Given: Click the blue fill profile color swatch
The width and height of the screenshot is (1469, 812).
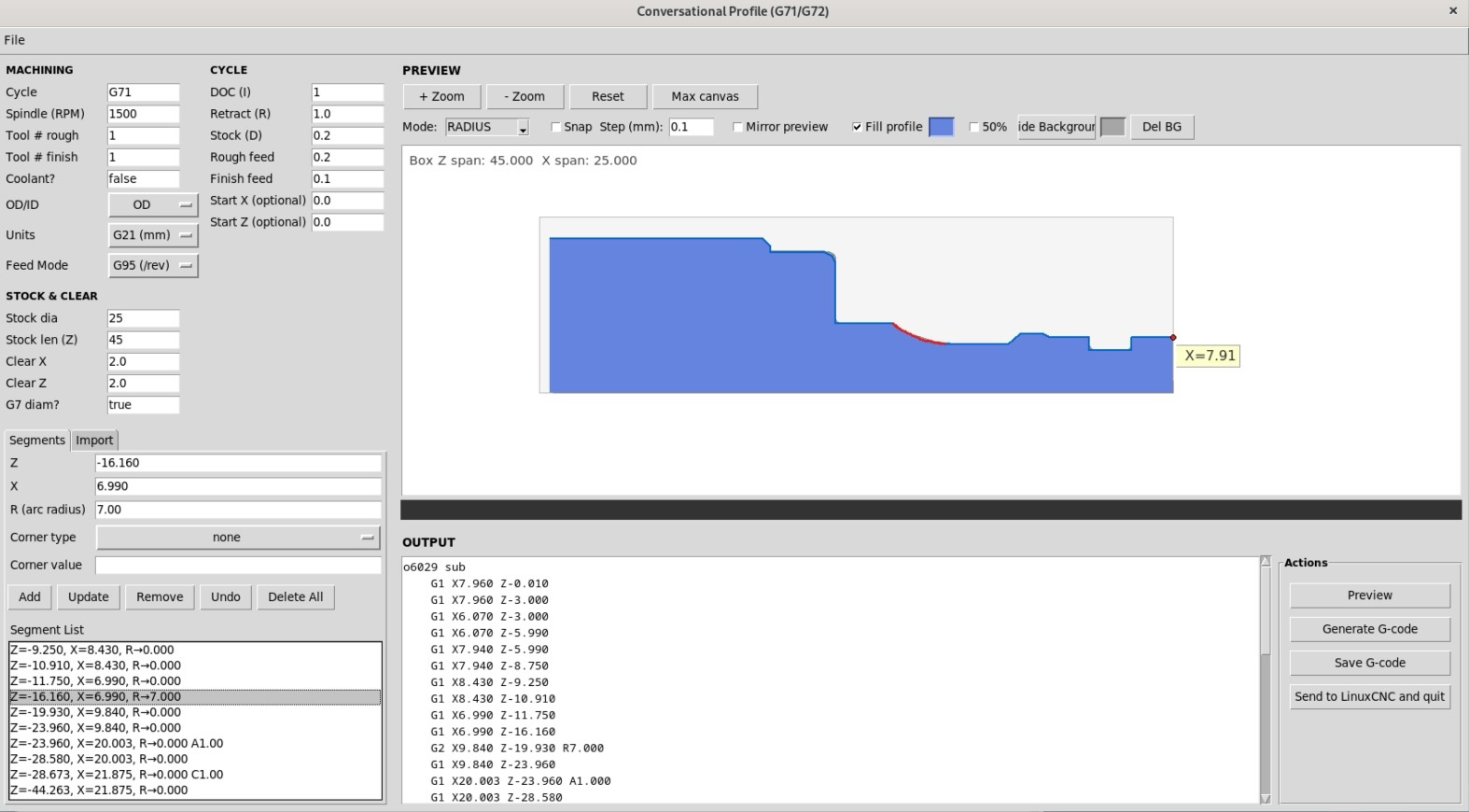Looking at the screenshot, I should (x=942, y=127).
